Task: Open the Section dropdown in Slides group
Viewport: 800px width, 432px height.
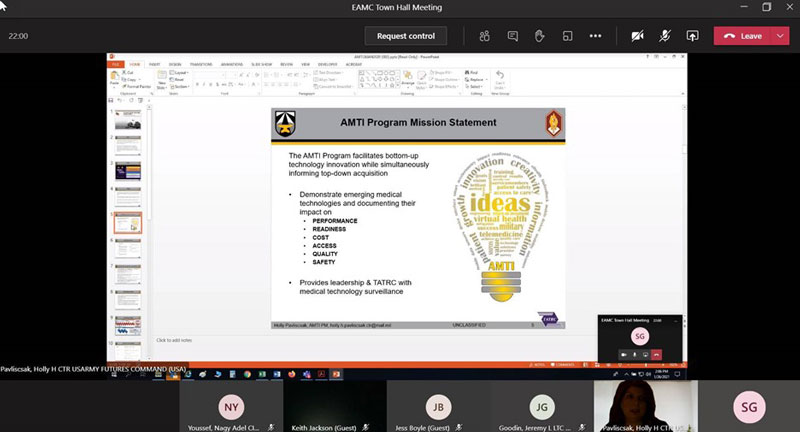Action: point(180,87)
